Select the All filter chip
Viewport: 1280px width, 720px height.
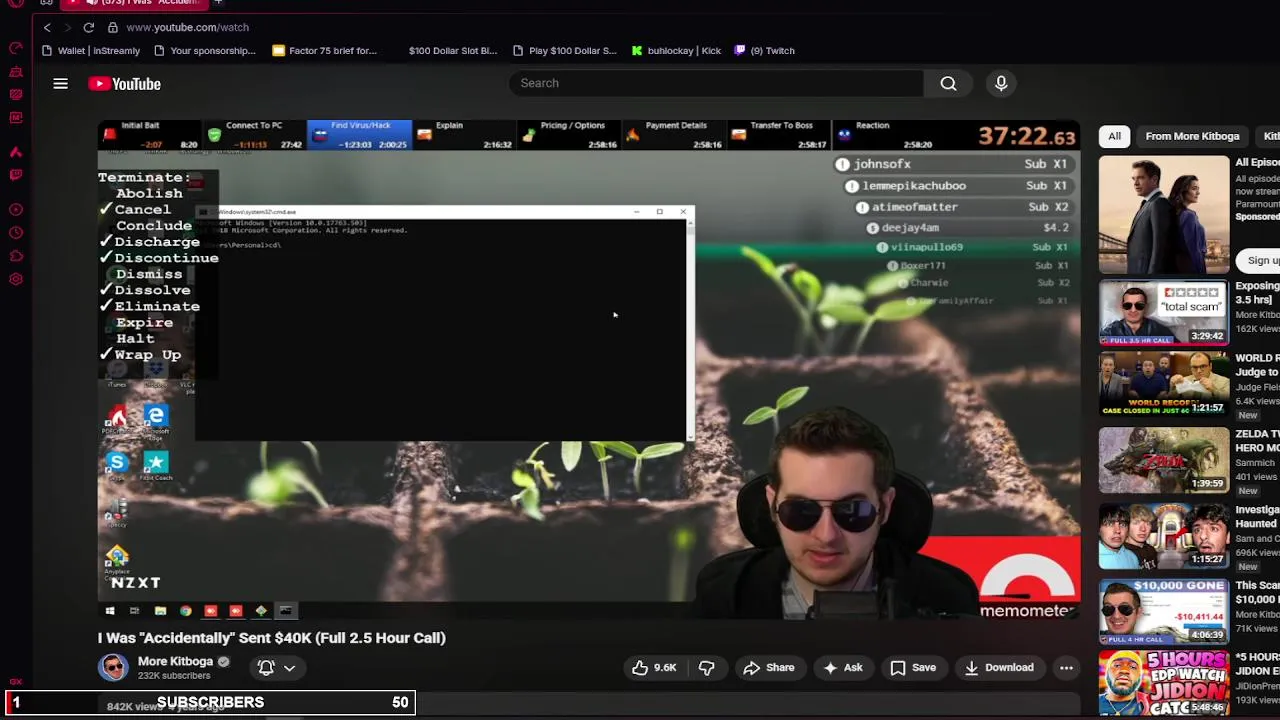tap(1114, 136)
